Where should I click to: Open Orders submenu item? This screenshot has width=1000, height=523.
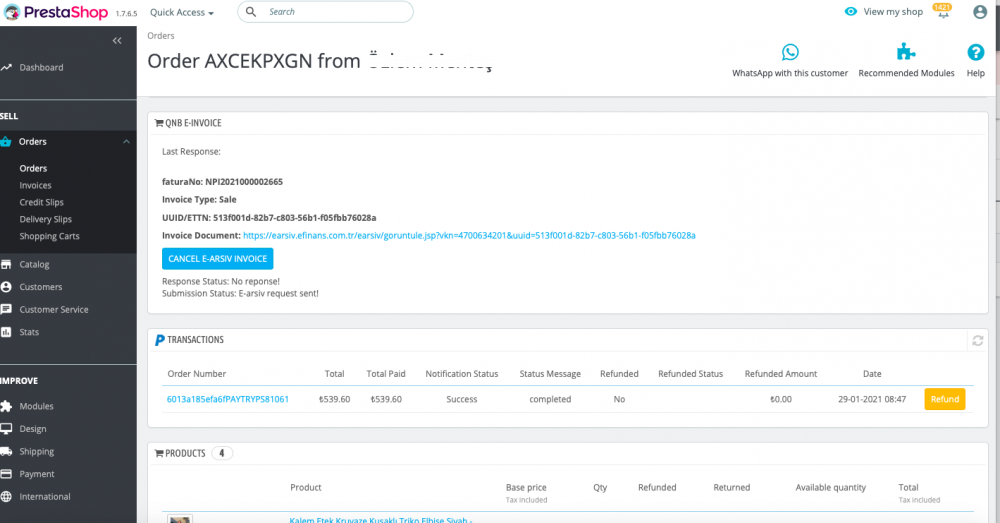click(x=33, y=168)
